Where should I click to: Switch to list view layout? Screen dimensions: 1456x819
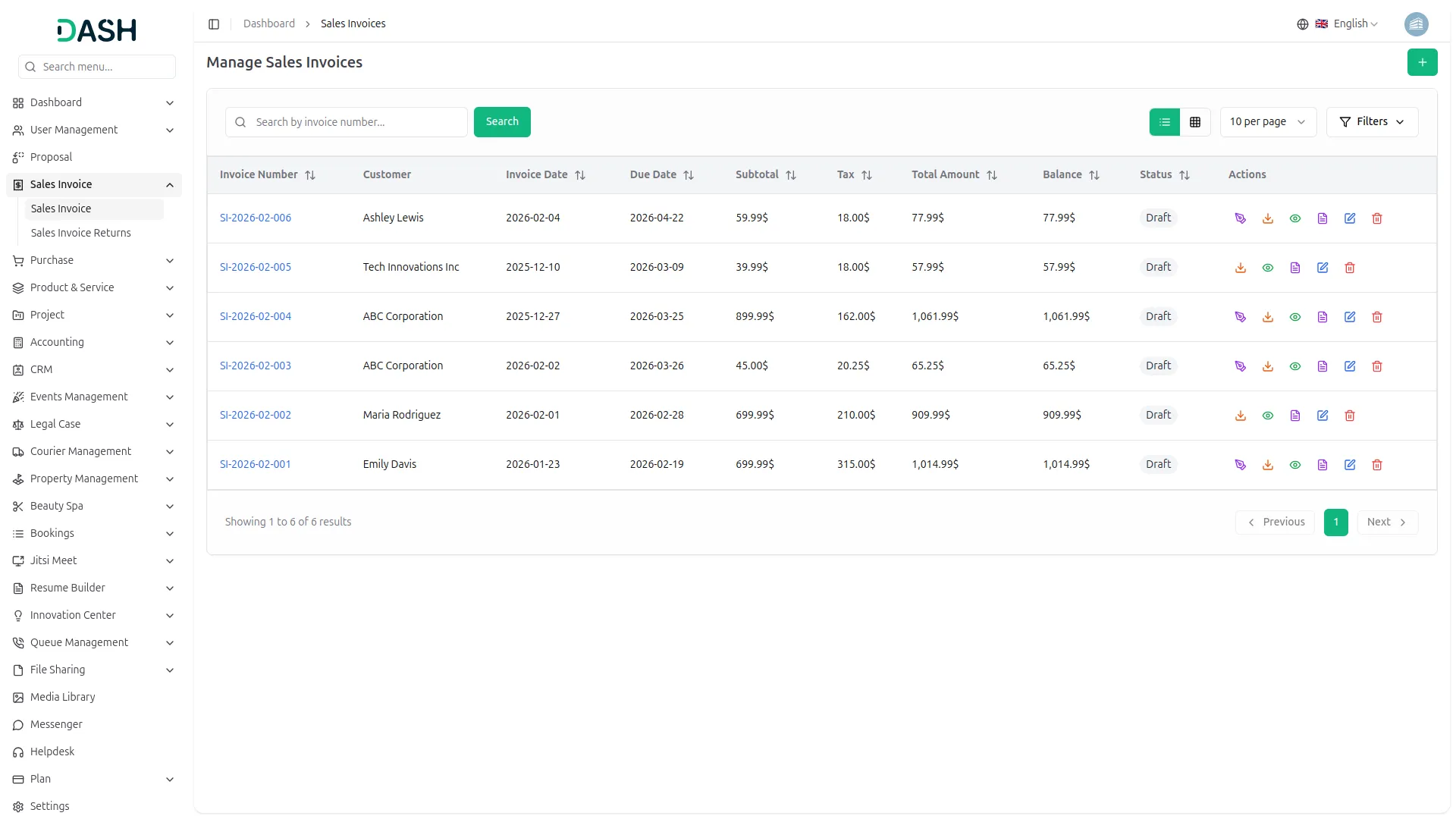point(1165,122)
